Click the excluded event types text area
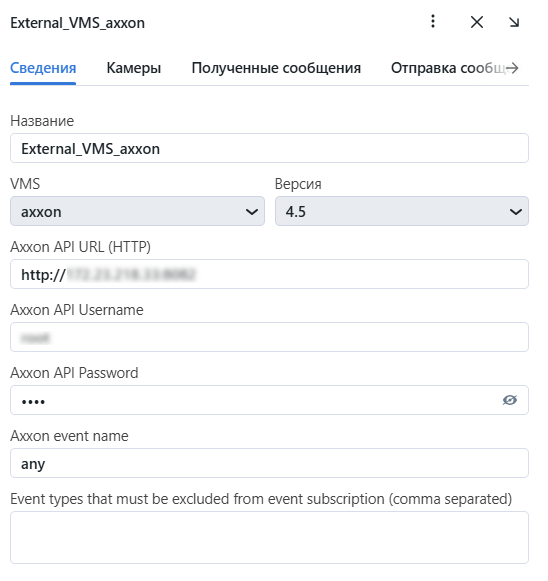Image resolution: width=548 pixels, height=581 pixels. coord(269,538)
